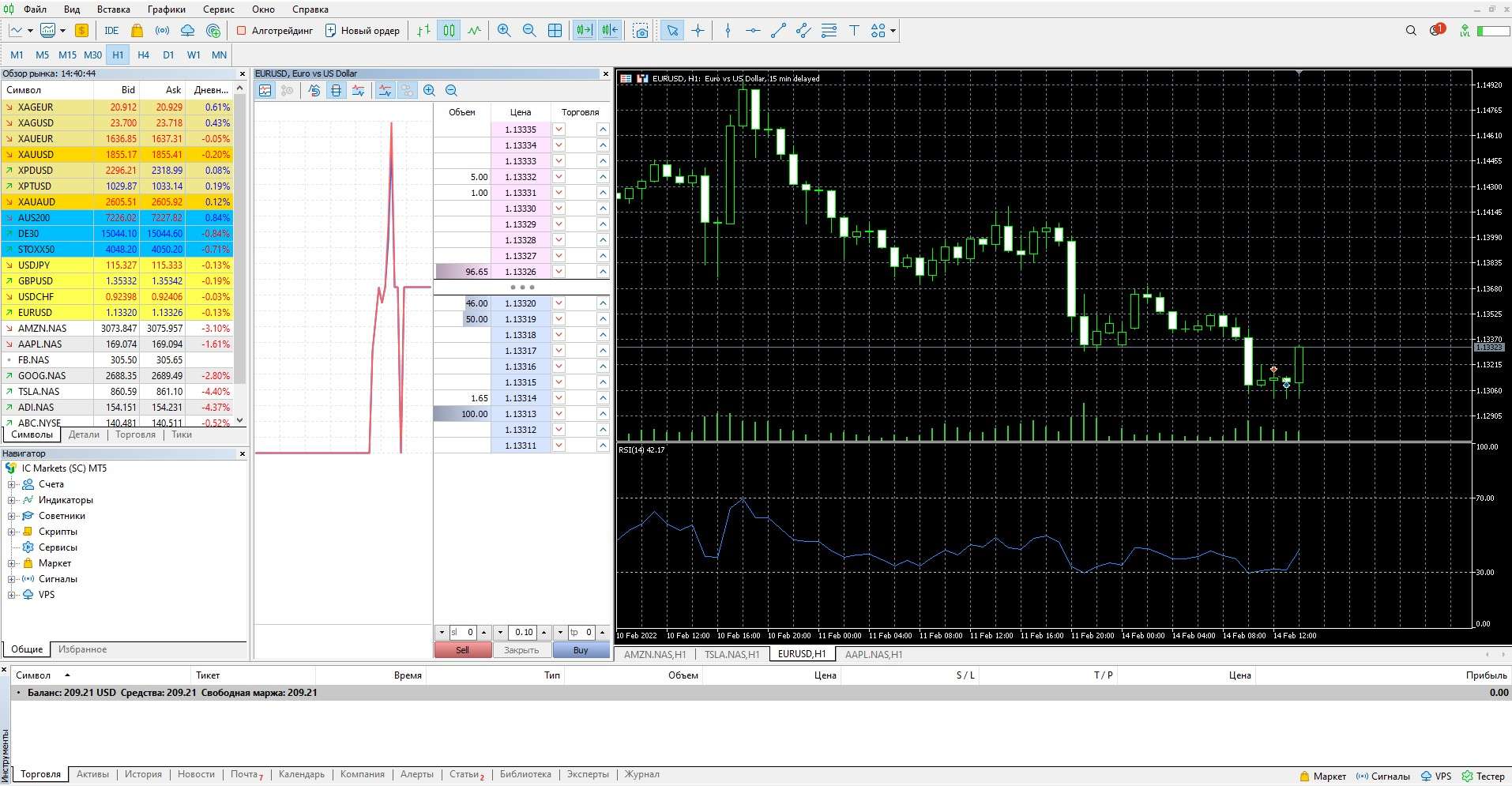Select the Fibonacci retracement tool
Screen dimensions: 1512x786
coord(829,31)
